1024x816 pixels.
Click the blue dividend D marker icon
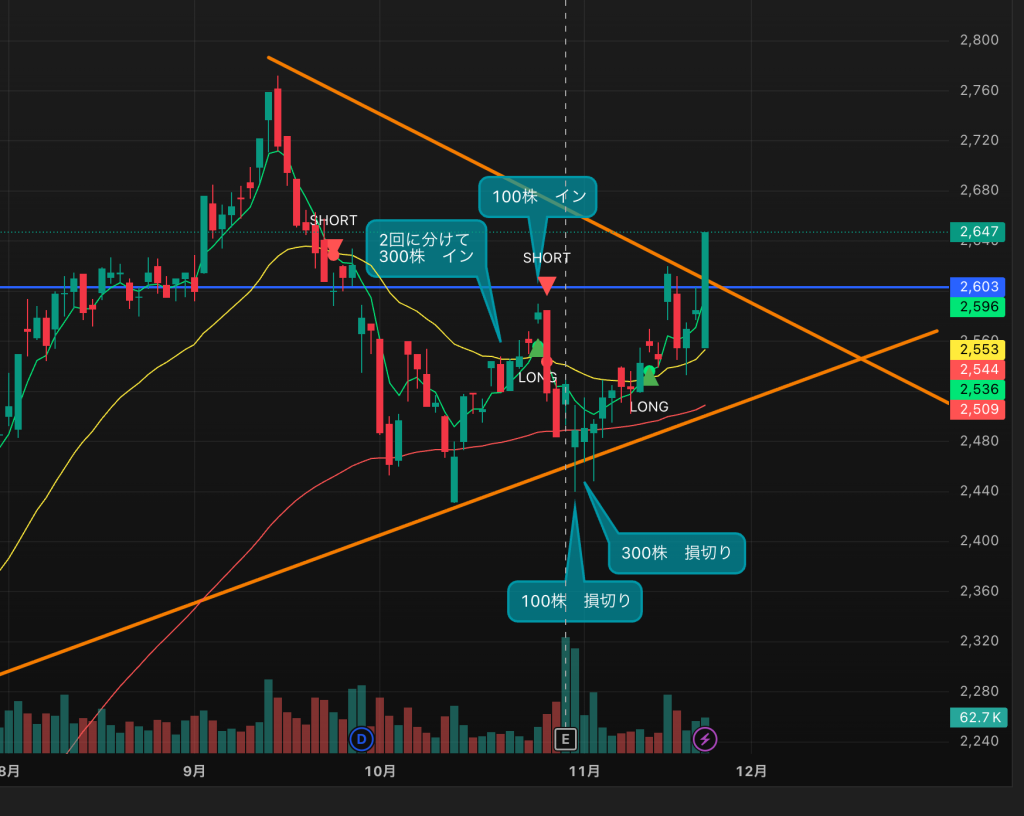[x=361, y=739]
